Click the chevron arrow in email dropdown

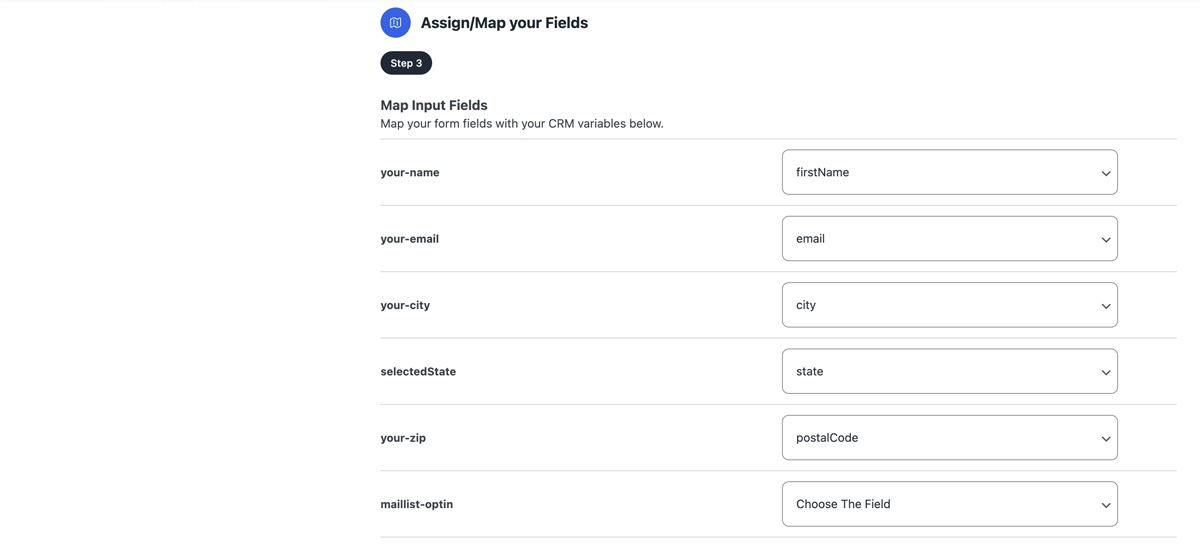pos(1105,240)
